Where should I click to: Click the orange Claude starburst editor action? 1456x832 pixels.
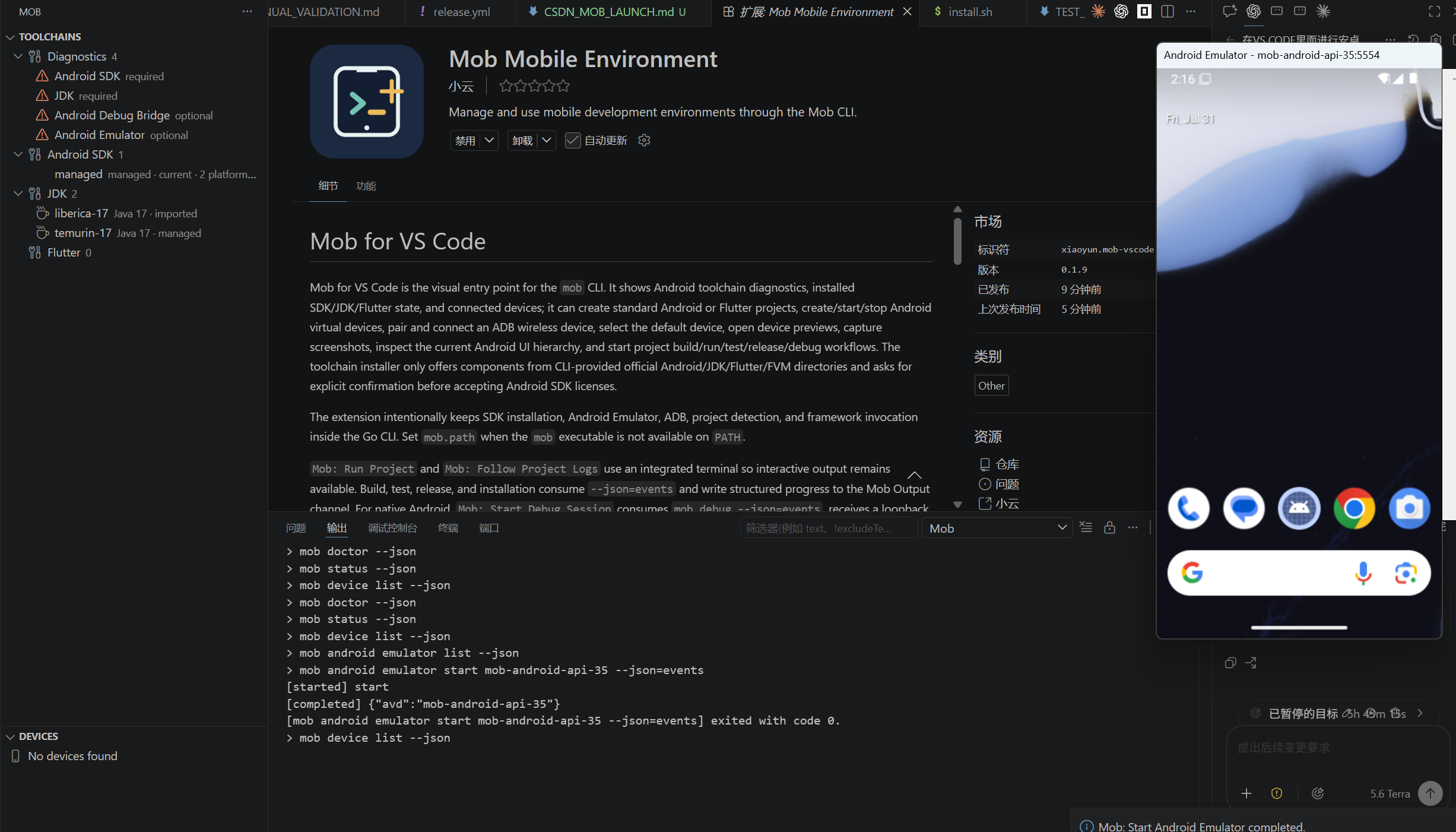point(1097,11)
